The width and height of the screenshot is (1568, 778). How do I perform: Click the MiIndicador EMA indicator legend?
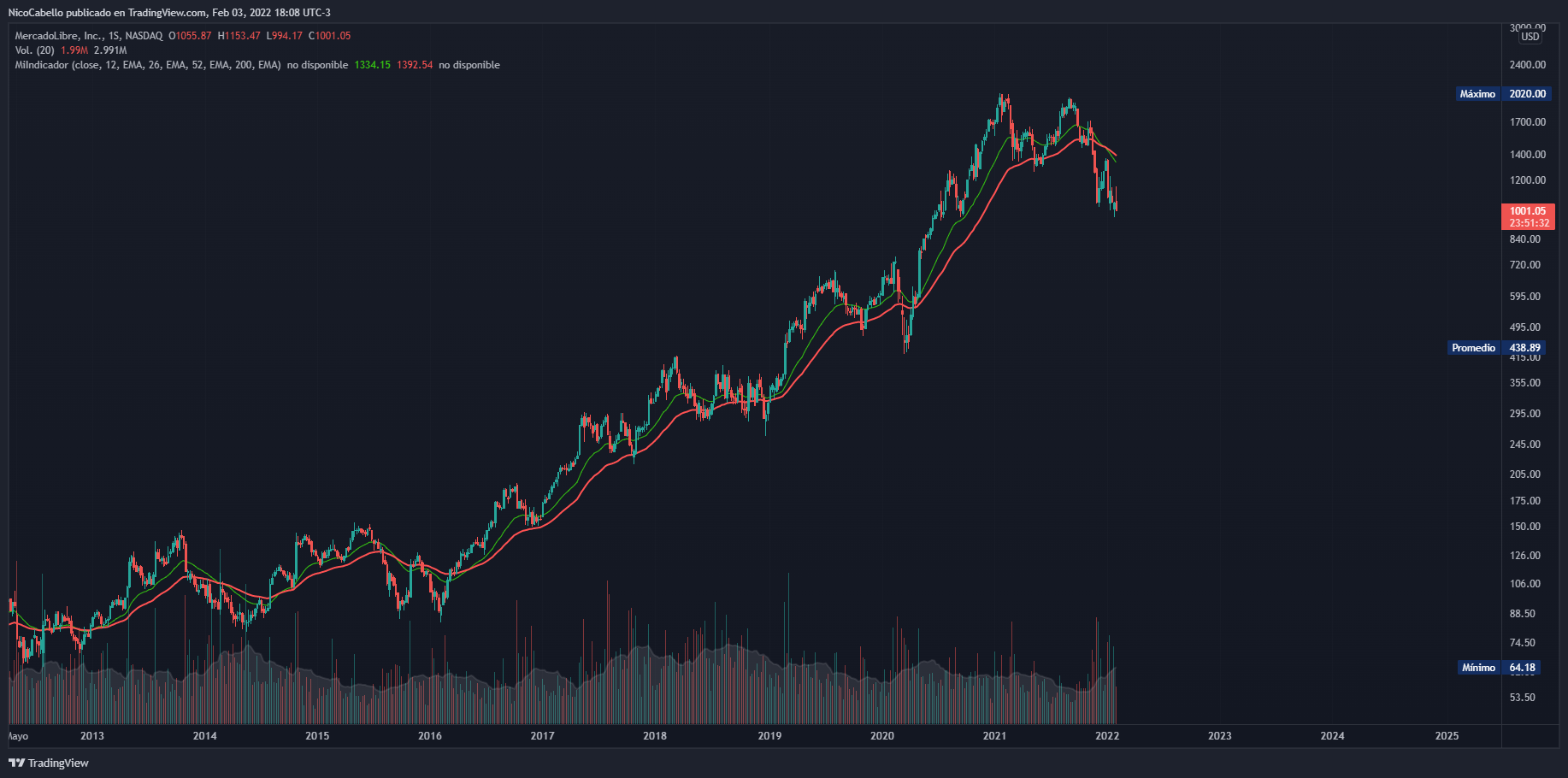(x=148, y=65)
